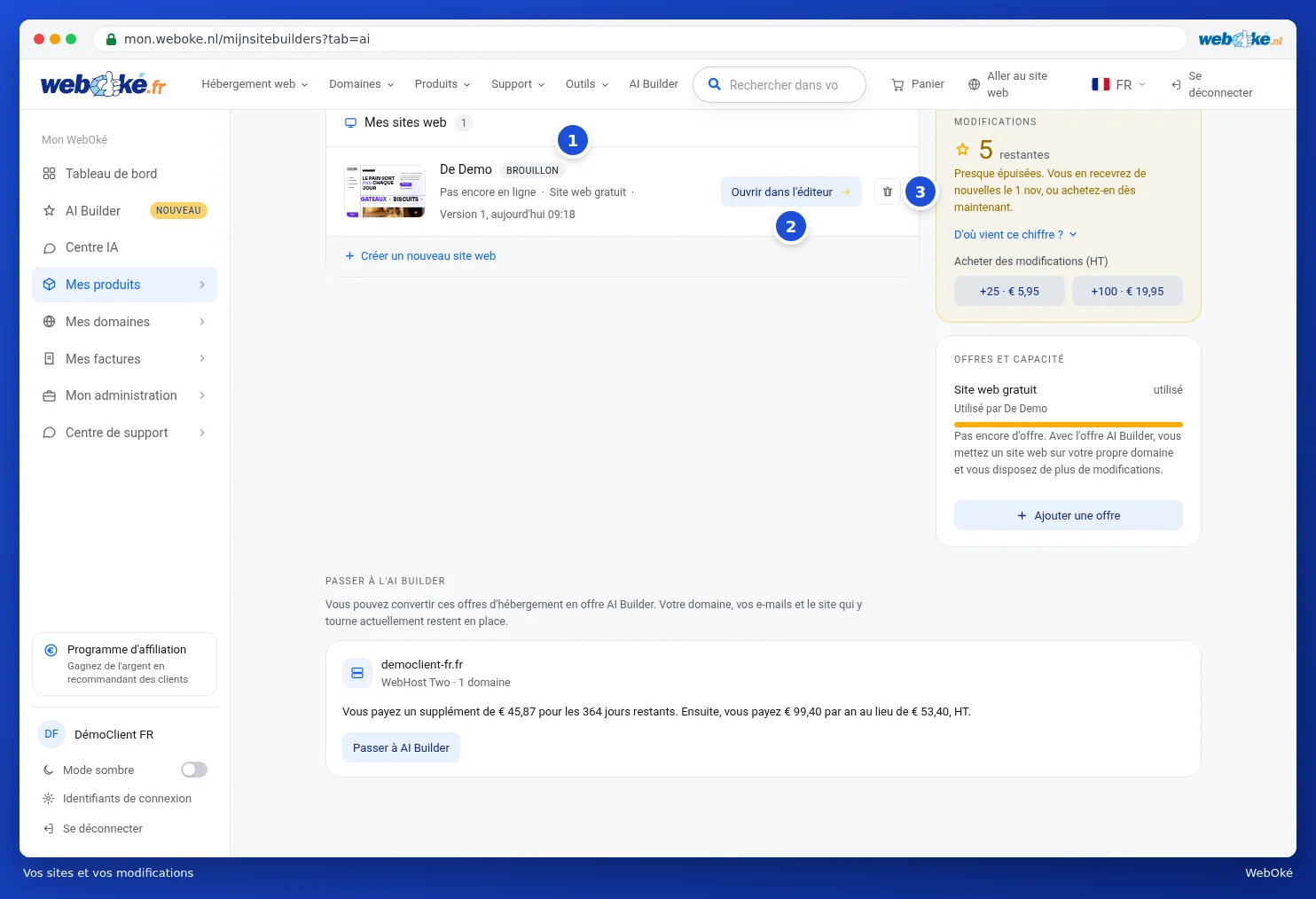Click the AI Builder star icon in sidebar

coord(50,211)
